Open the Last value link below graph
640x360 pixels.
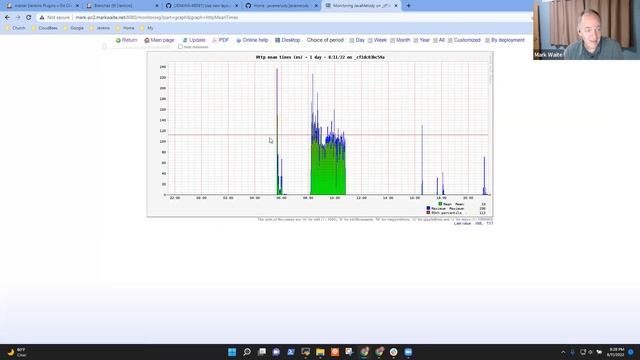point(462,223)
